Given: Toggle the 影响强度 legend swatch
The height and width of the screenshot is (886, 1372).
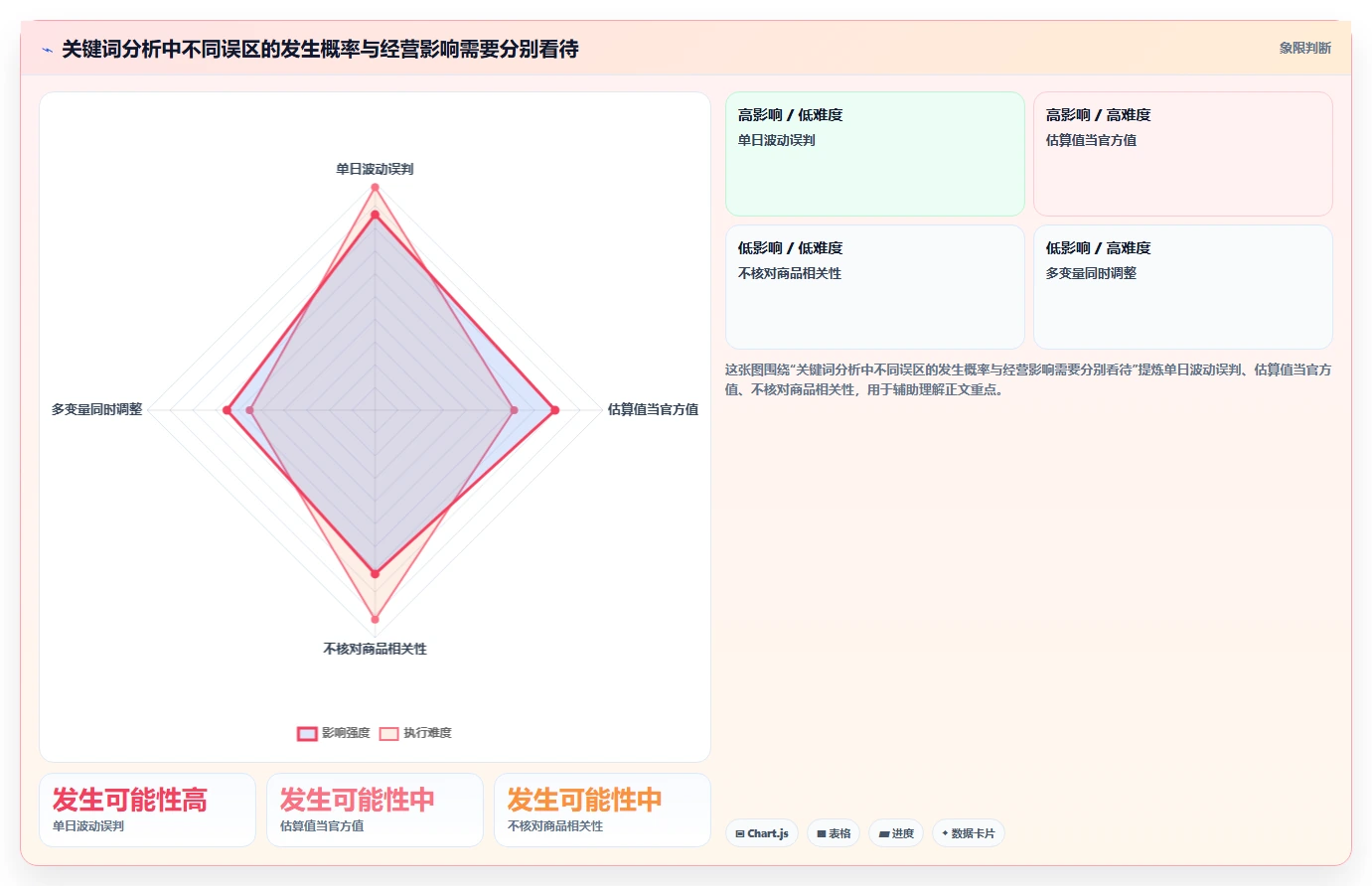Looking at the screenshot, I should 307,733.
